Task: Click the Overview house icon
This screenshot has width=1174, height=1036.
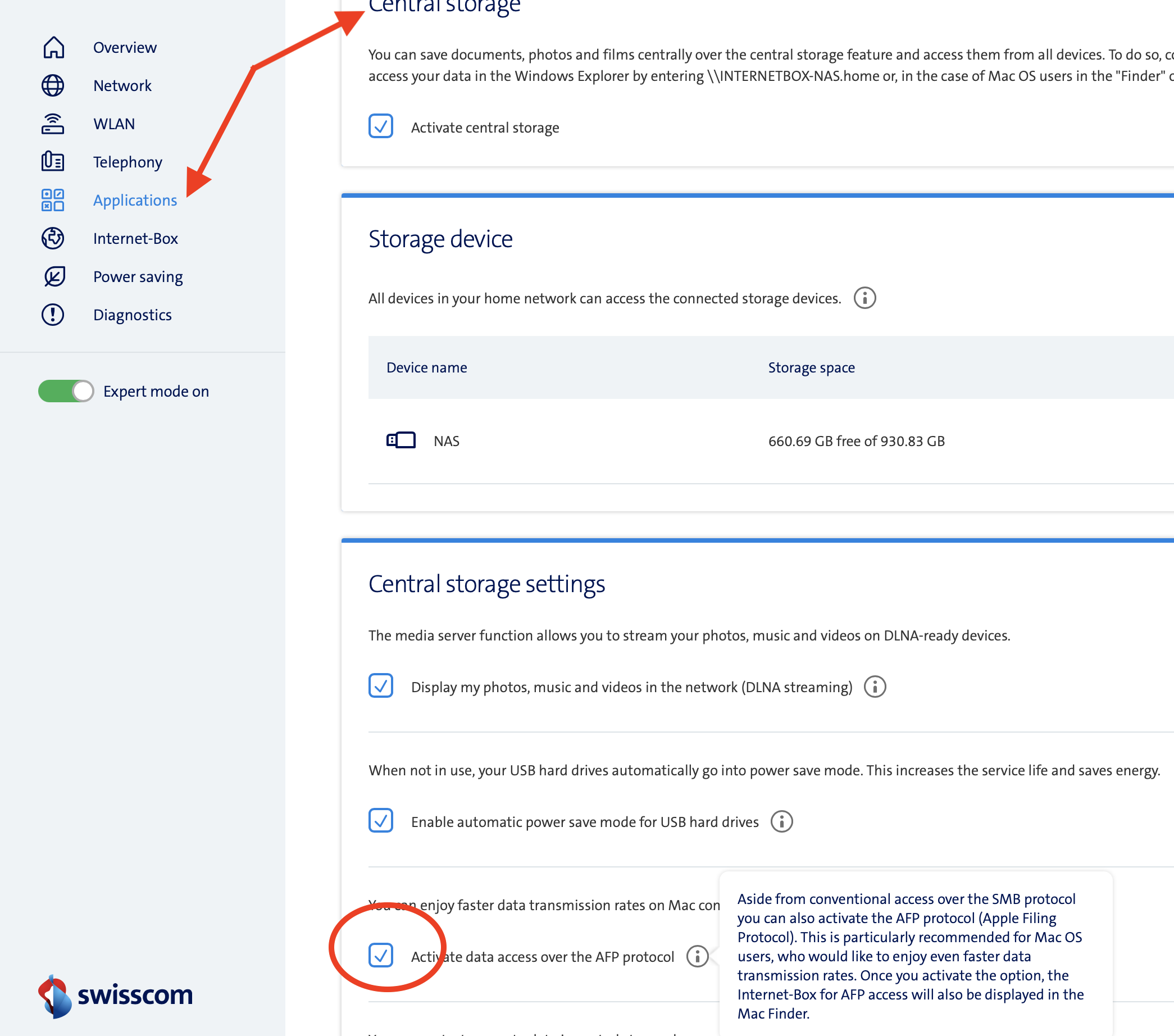Action: point(53,47)
